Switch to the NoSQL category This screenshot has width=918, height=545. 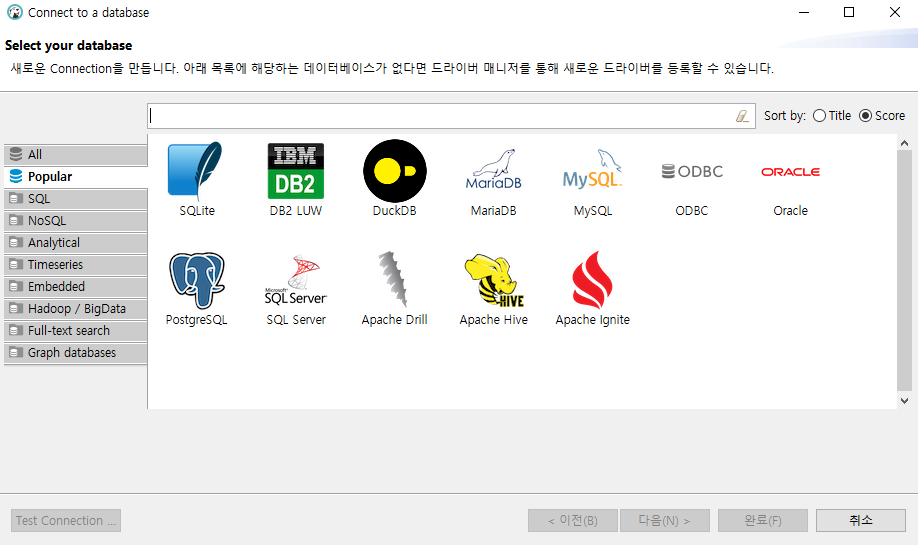[76, 221]
